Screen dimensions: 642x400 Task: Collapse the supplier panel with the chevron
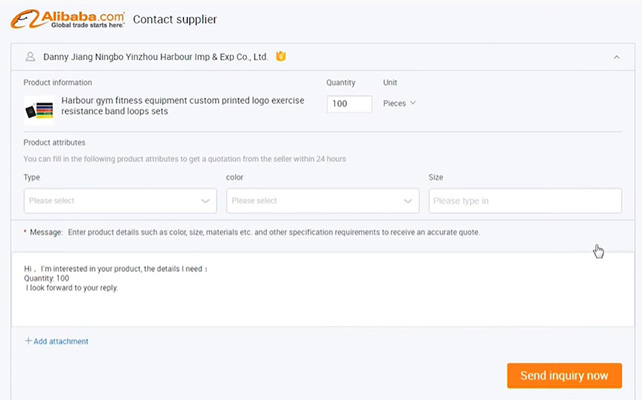pos(616,58)
